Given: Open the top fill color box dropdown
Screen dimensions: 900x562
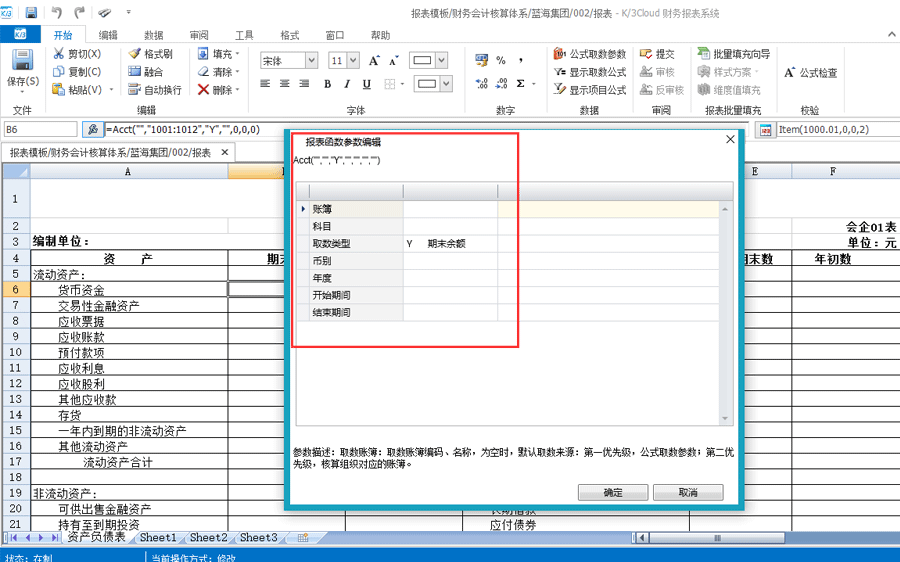Looking at the screenshot, I should coord(441,60).
